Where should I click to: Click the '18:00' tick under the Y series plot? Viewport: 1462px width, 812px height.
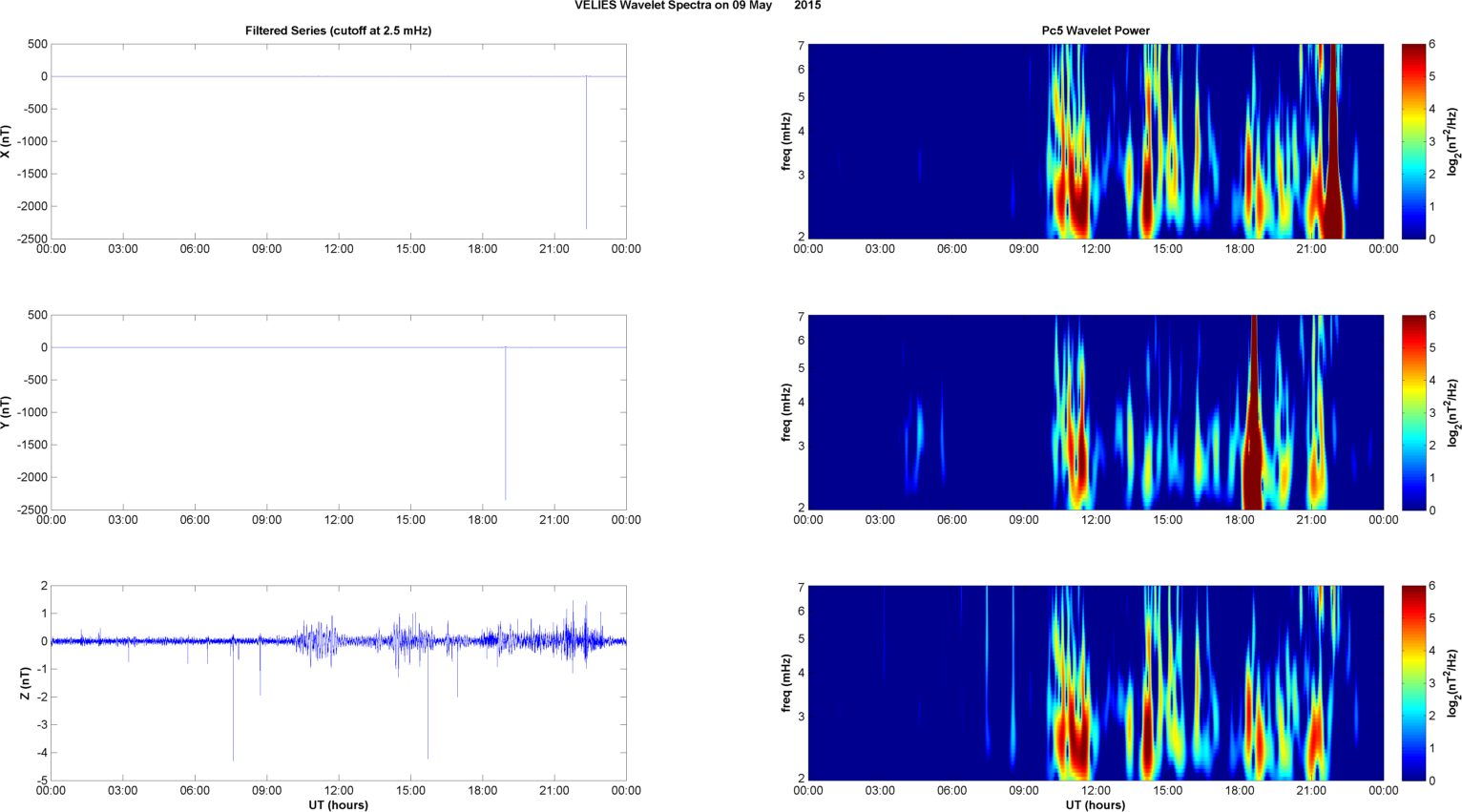[x=483, y=520]
